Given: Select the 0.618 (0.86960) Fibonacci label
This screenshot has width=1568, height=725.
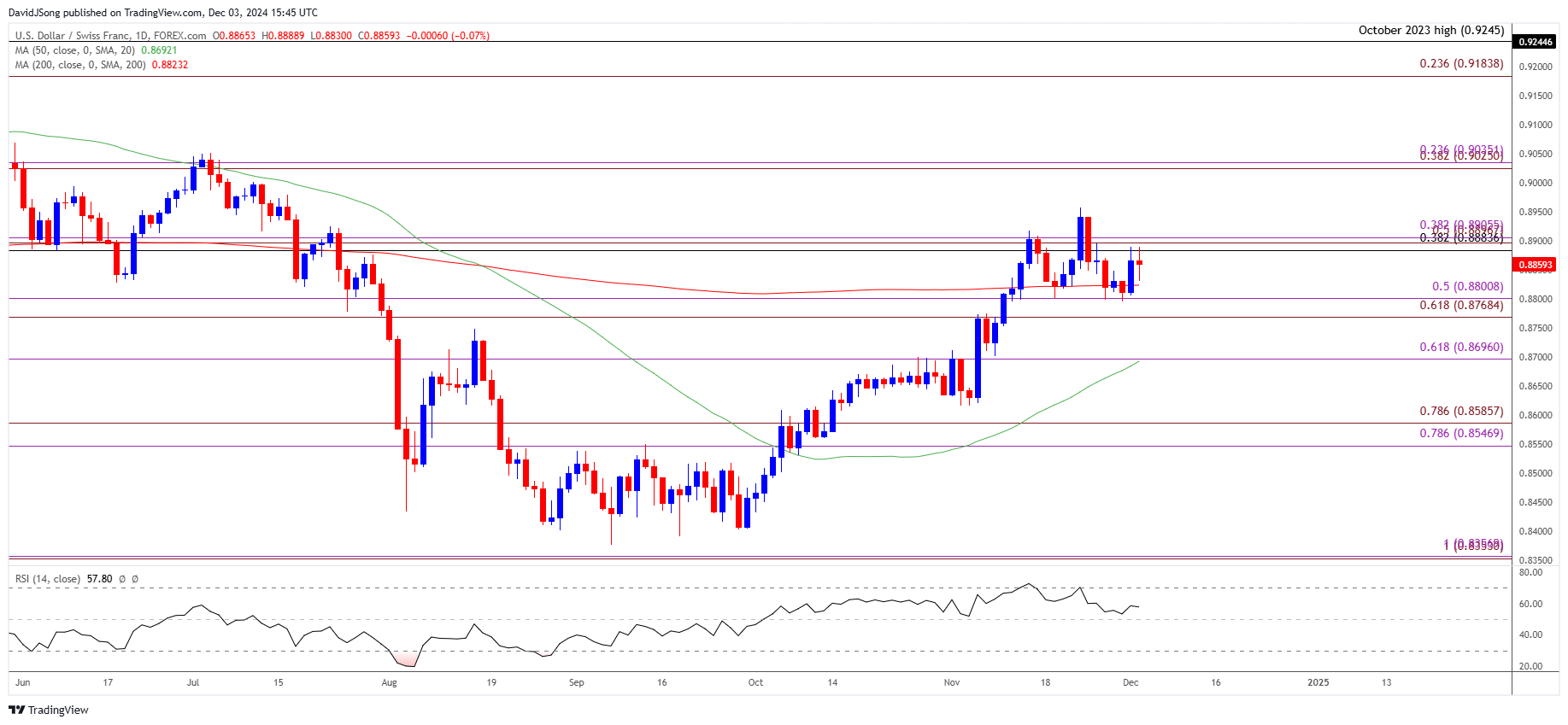Looking at the screenshot, I should (x=1461, y=348).
